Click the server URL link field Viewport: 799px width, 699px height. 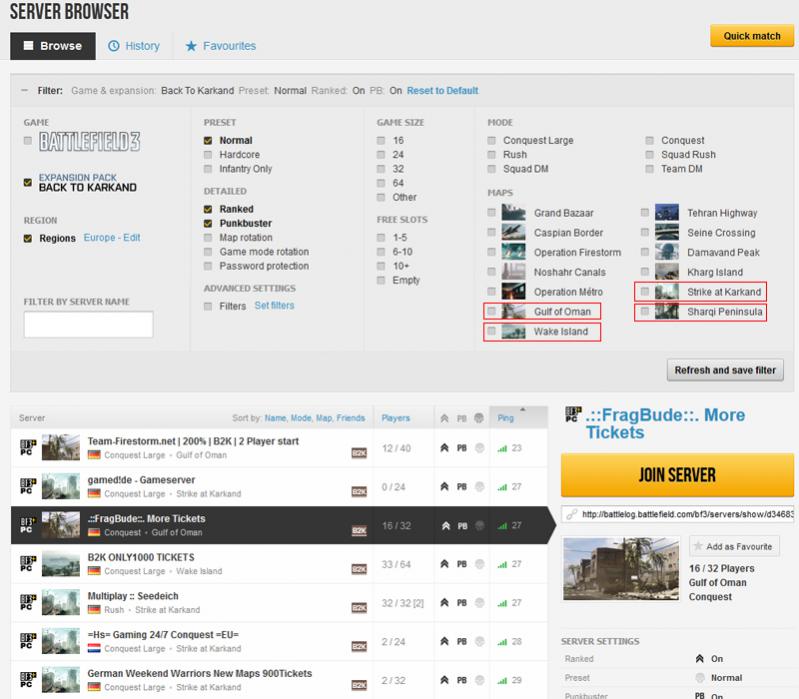(678, 515)
